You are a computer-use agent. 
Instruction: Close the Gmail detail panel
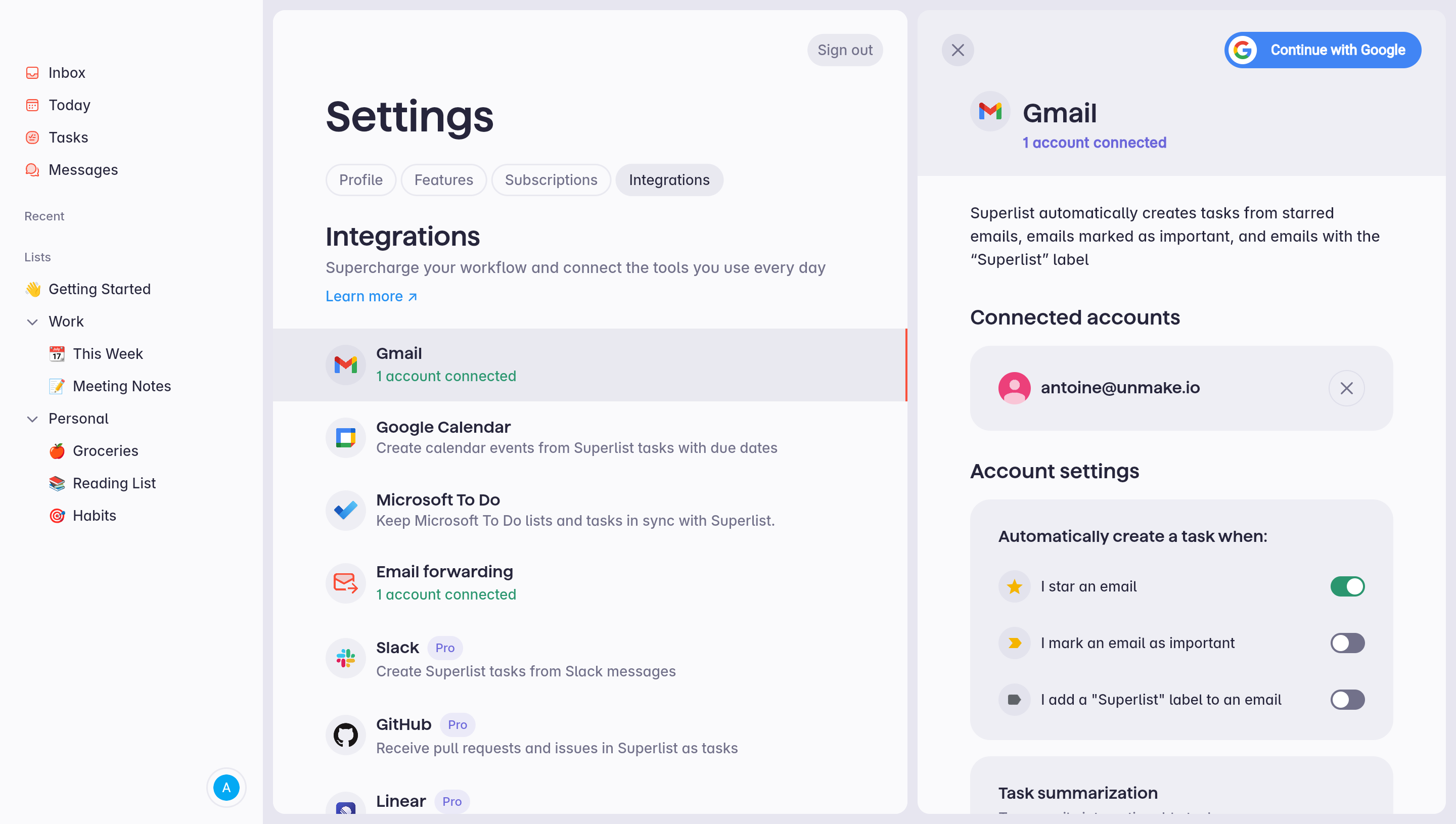[x=958, y=50]
